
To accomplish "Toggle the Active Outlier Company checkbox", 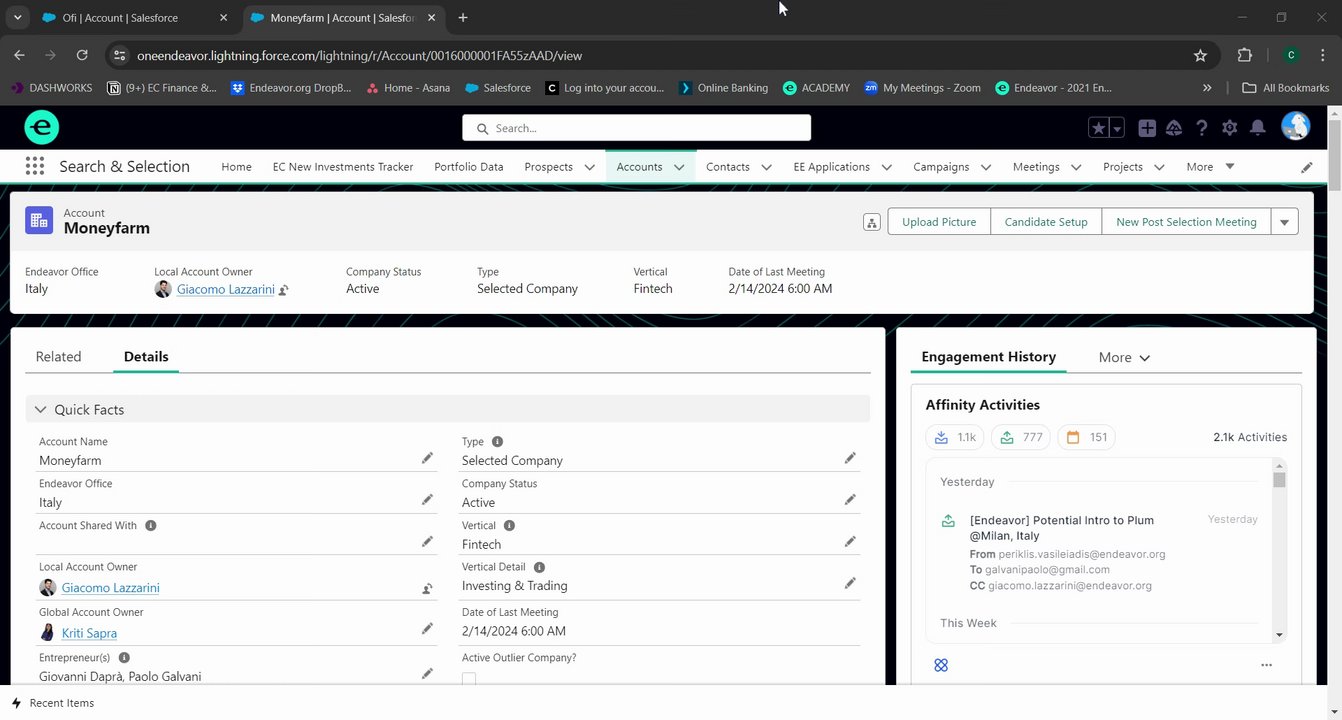I will coord(469,679).
